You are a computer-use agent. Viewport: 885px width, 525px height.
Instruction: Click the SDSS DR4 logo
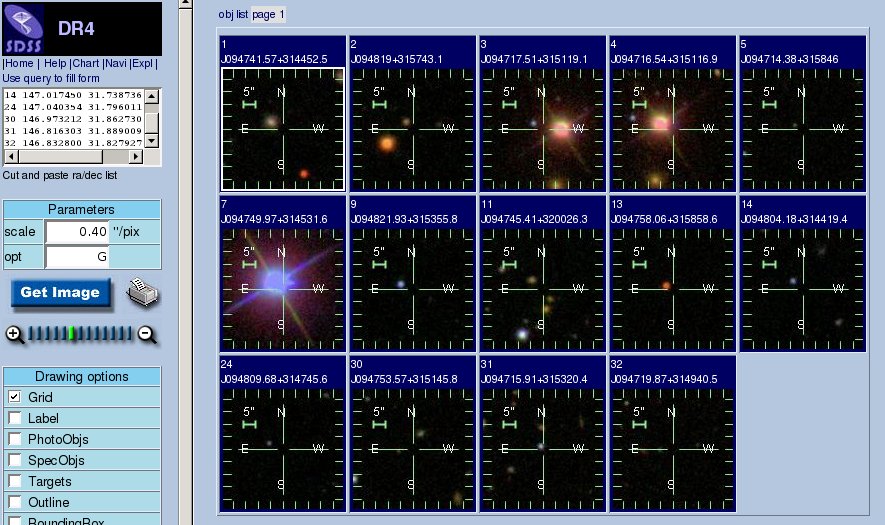pos(82,29)
